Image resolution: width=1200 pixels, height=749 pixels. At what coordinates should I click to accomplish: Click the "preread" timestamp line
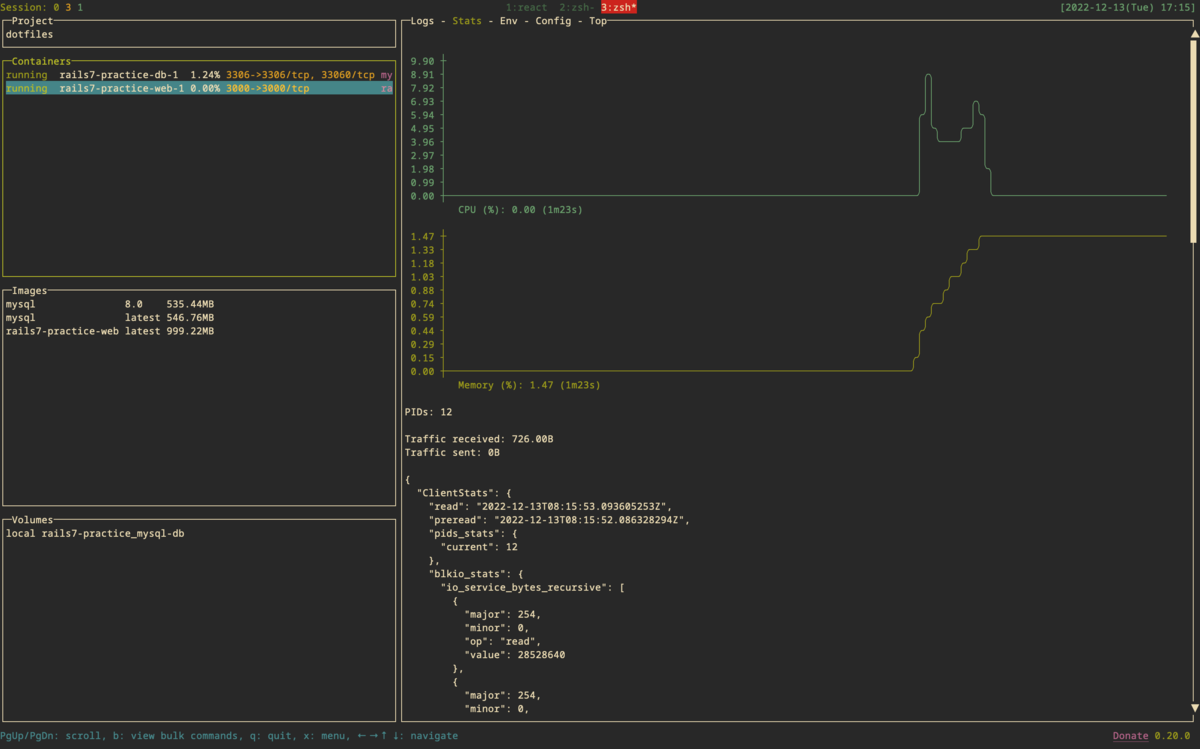[x=560, y=520]
